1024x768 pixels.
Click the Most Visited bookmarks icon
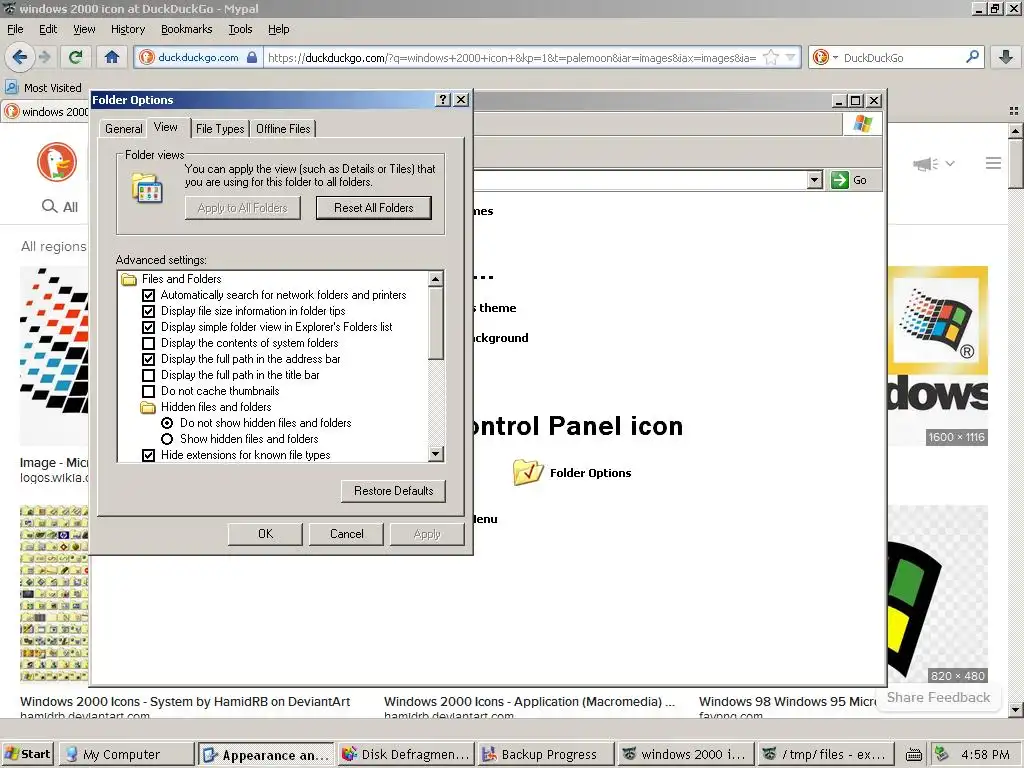[12, 87]
